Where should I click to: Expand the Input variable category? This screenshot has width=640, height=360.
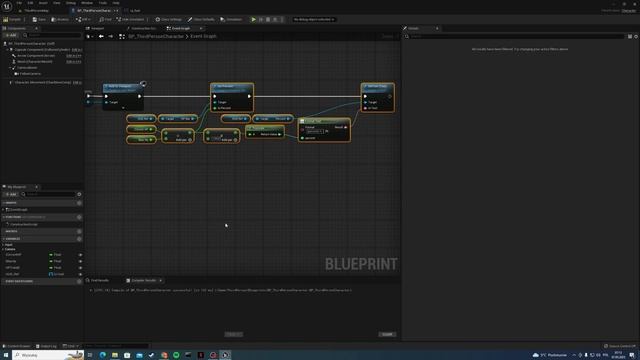pos(3,245)
